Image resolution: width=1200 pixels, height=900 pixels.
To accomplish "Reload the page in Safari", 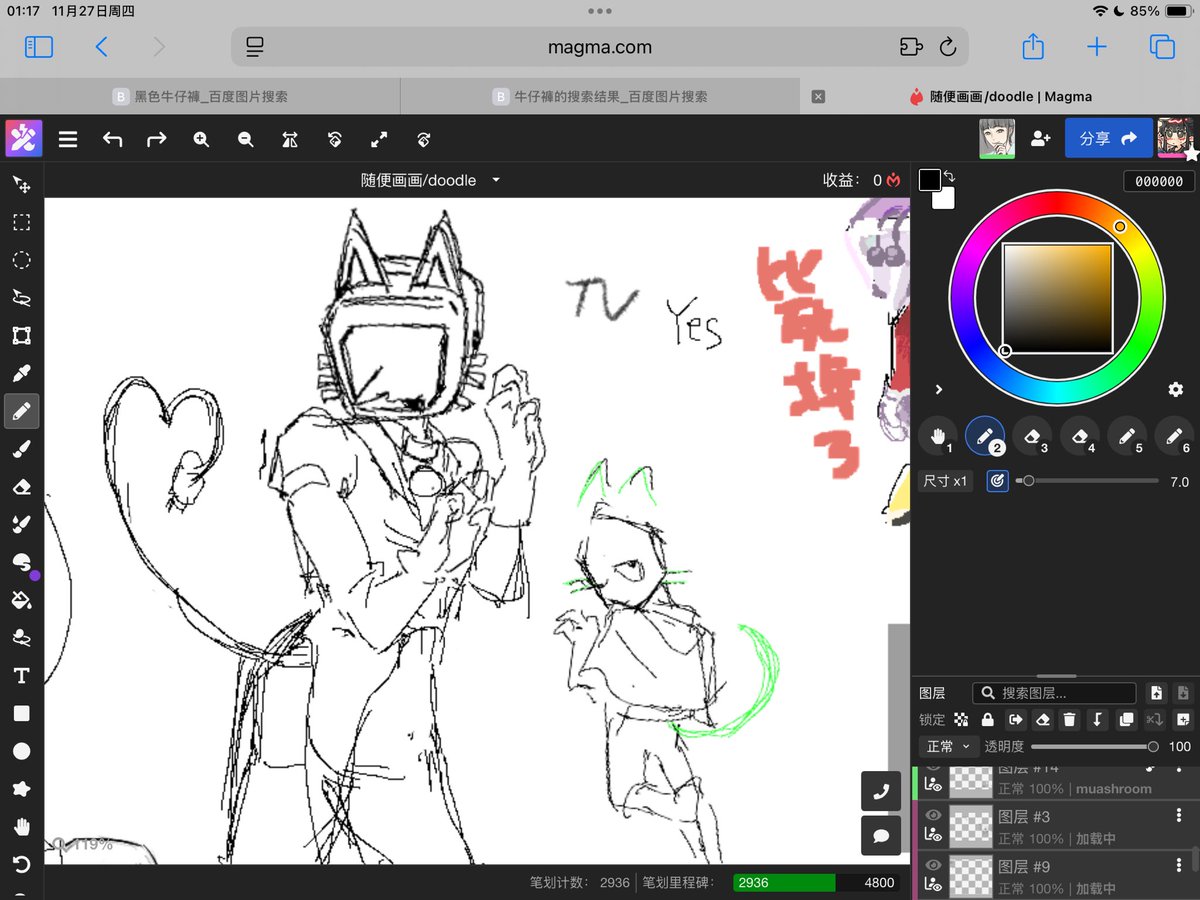I will [x=948, y=47].
